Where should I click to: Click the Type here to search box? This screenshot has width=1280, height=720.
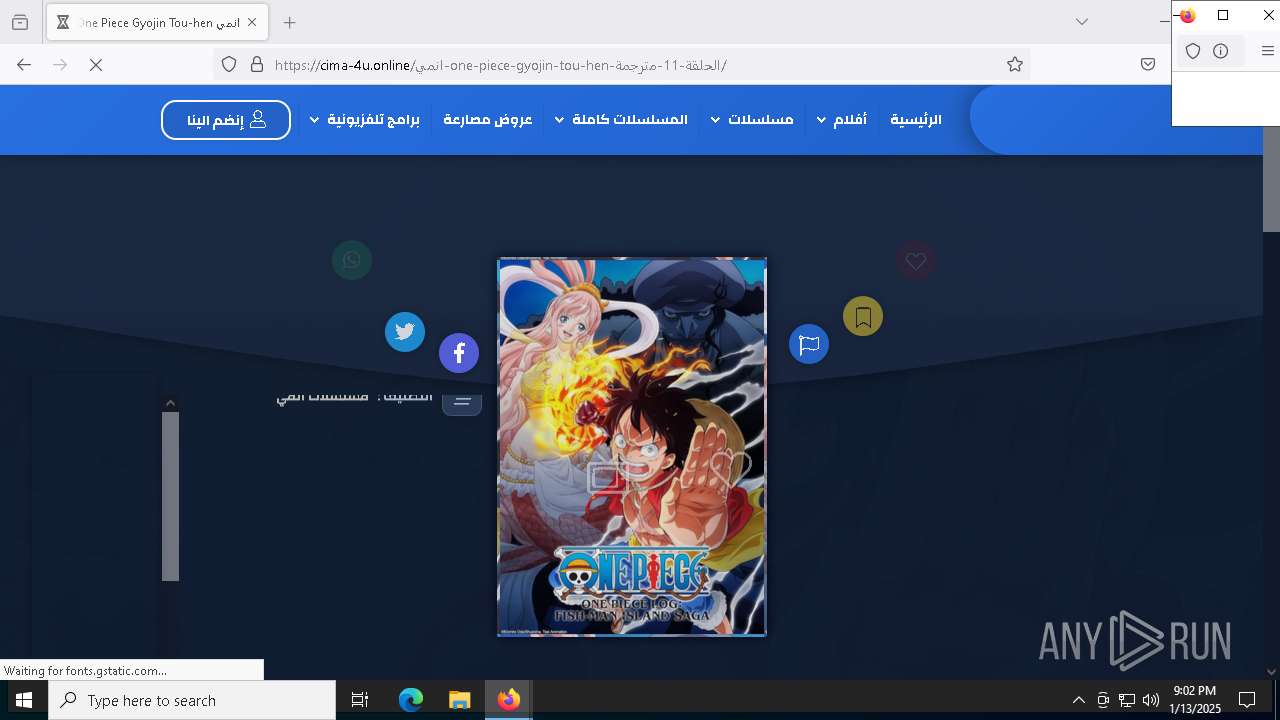tap(193, 700)
